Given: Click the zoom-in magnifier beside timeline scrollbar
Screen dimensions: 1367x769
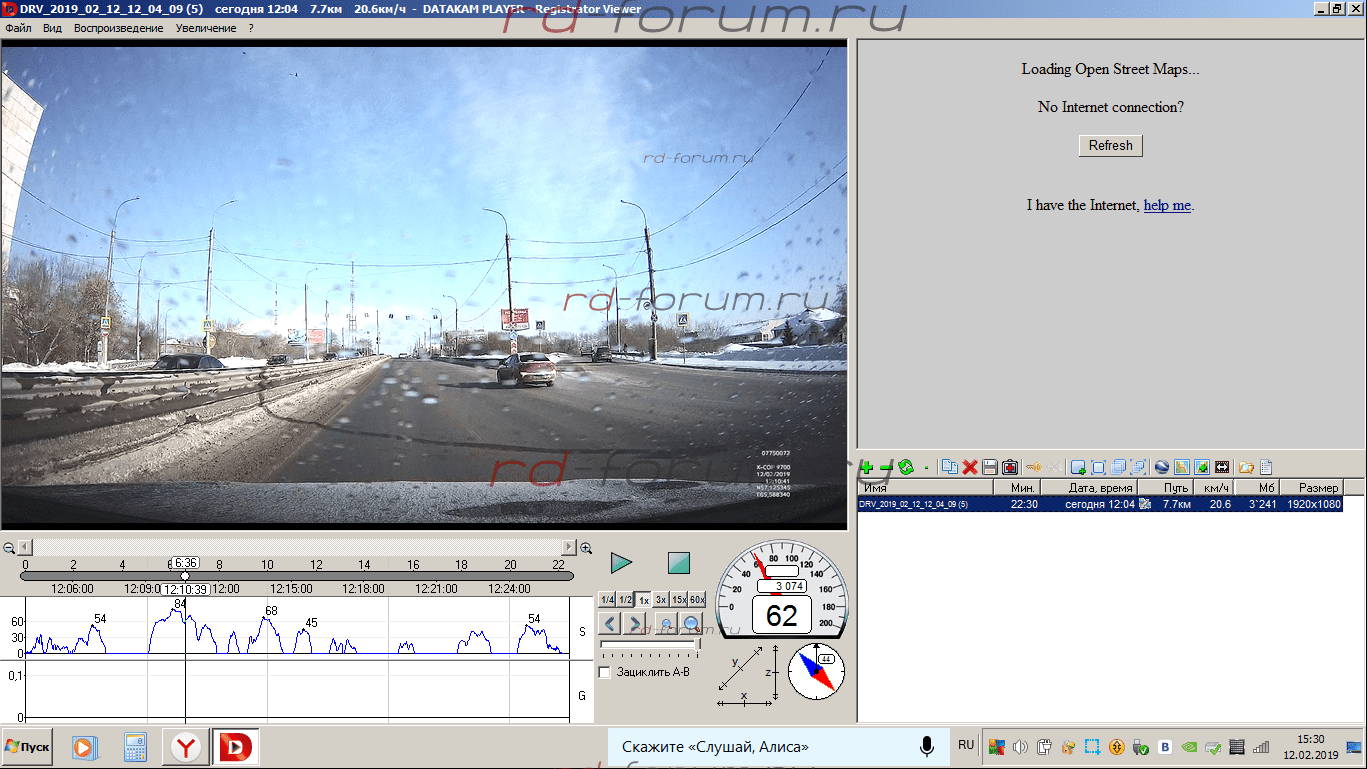Looking at the screenshot, I should pos(586,548).
